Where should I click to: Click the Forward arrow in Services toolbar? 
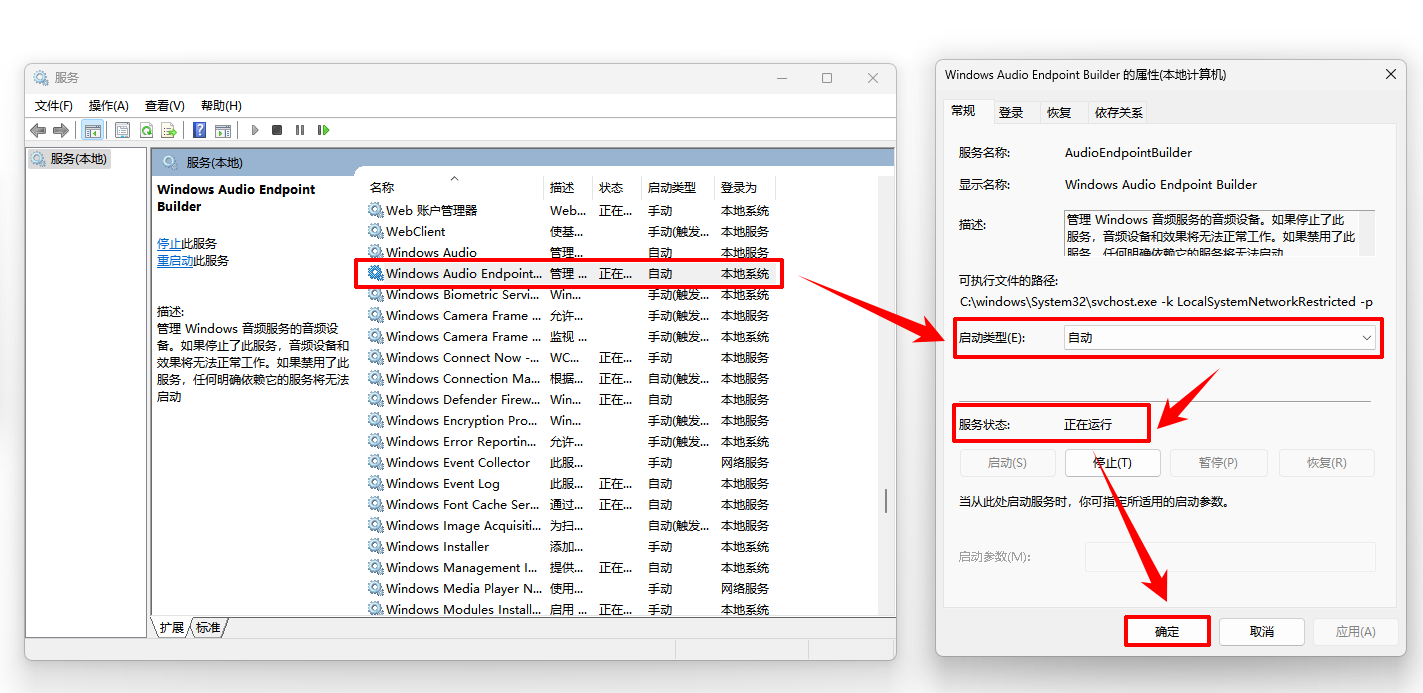point(60,130)
